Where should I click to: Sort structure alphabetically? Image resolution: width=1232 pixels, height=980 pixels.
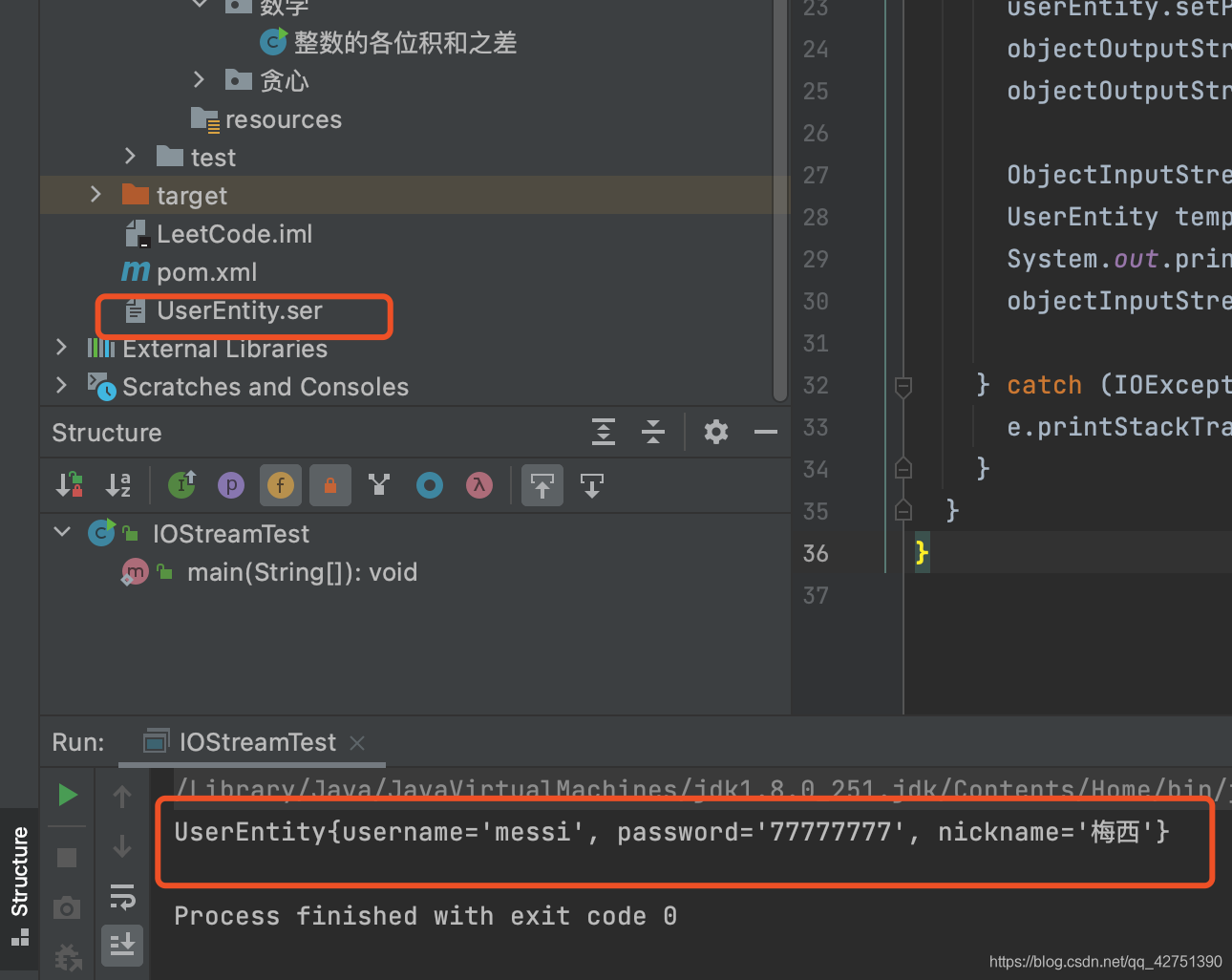click(x=119, y=485)
